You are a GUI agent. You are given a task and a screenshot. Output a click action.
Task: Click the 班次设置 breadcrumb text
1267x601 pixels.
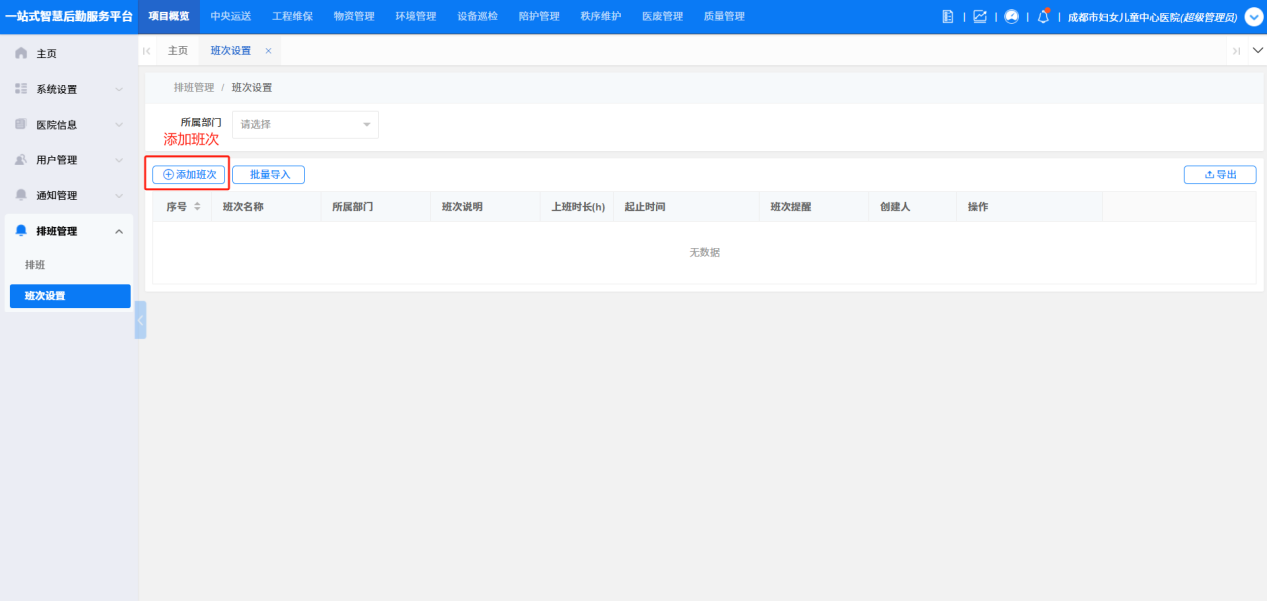tap(252, 88)
